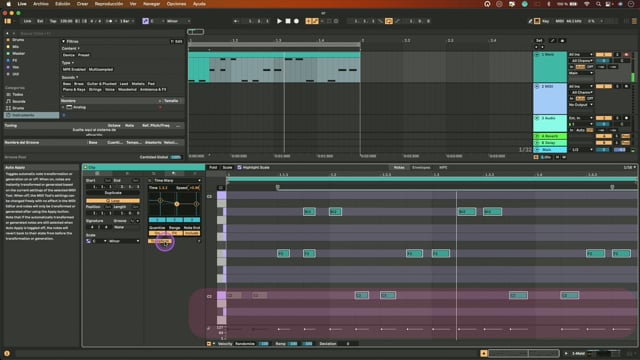This screenshot has width=640, height=360.
Task: Open the Ayuda menu
Action: pos(199,4)
